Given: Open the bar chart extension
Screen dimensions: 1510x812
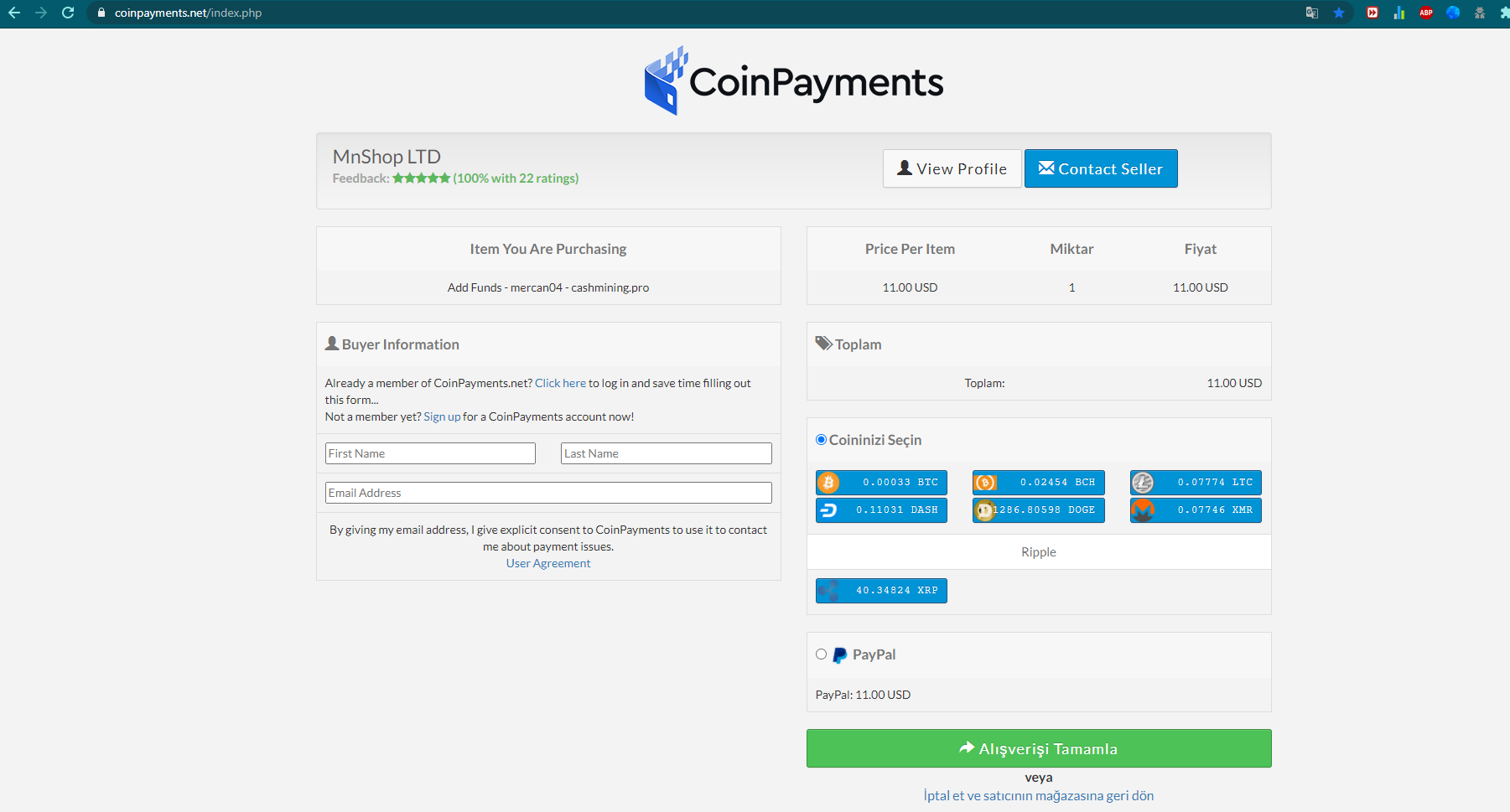Looking at the screenshot, I should (x=1399, y=13).
